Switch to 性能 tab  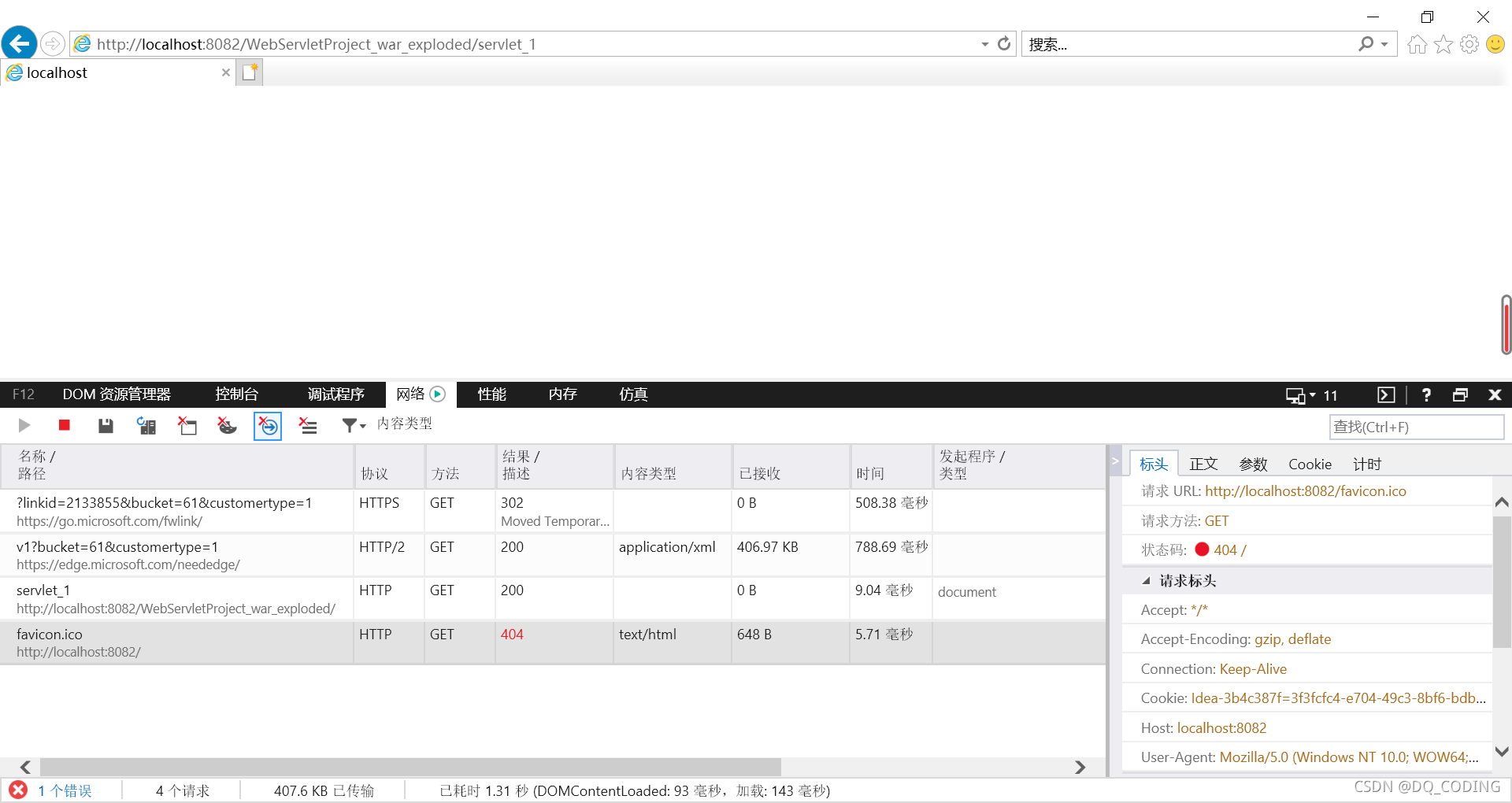(x=492, y=394)
